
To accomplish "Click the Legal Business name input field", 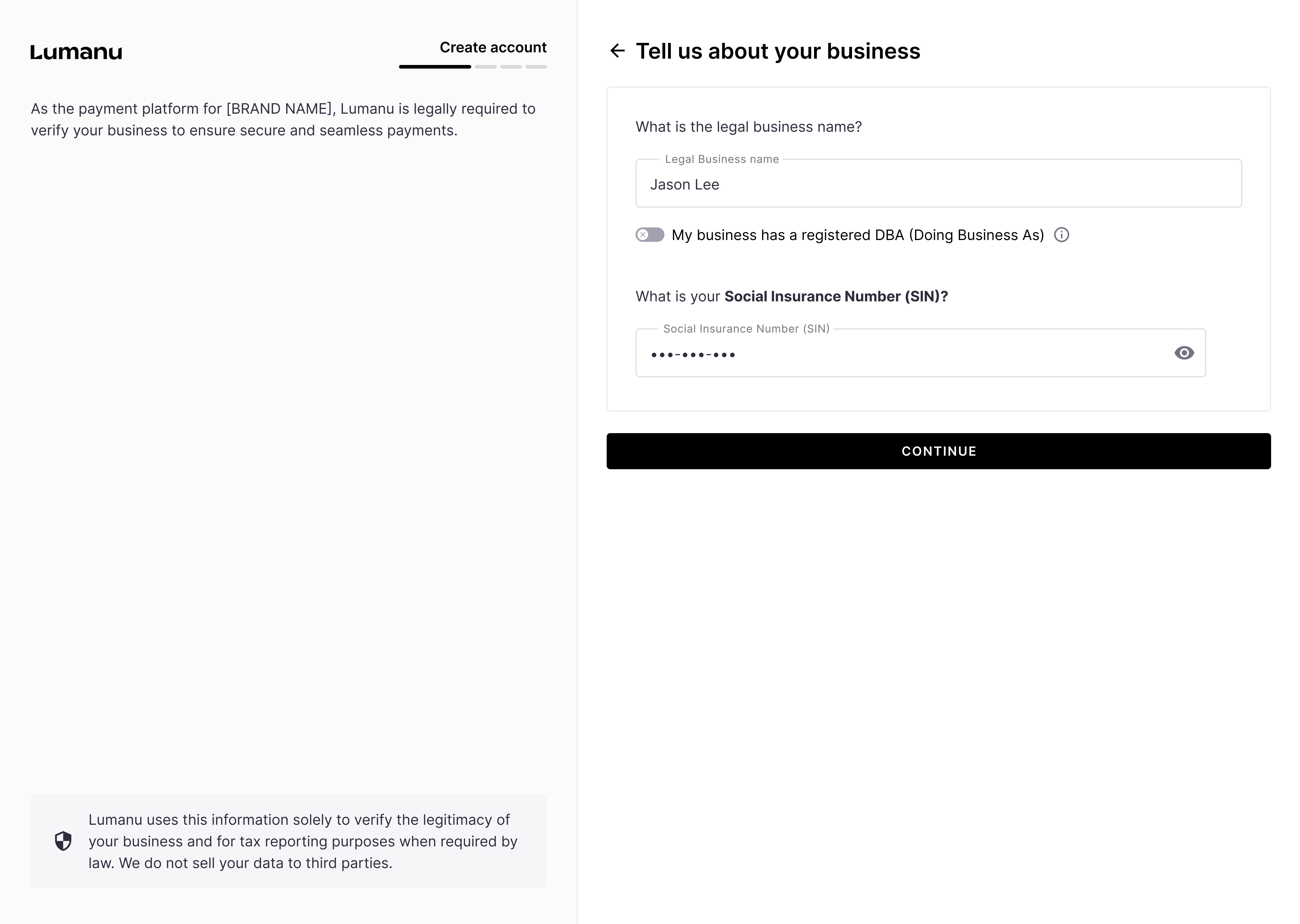I will coord(938,184).
